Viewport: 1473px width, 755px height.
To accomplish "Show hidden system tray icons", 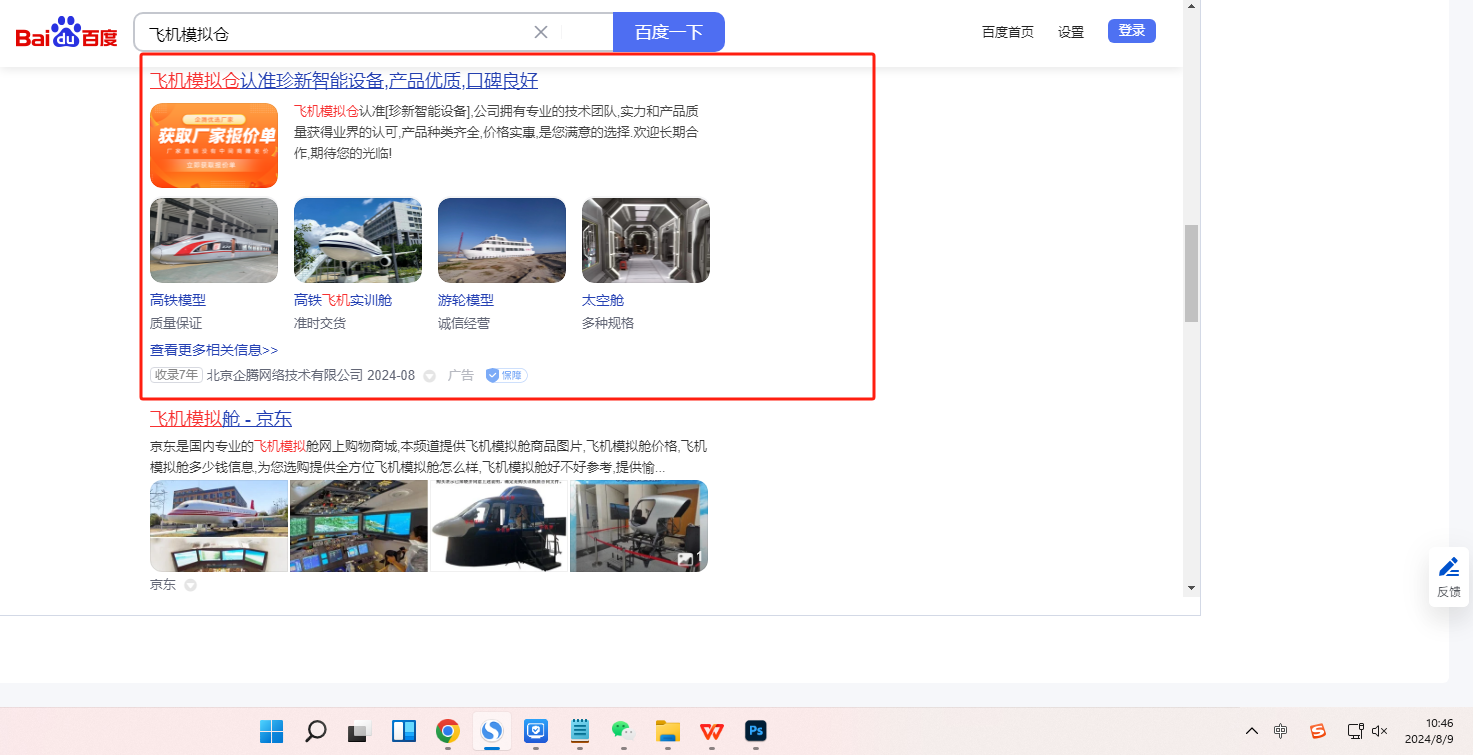I will [1251, 731].
